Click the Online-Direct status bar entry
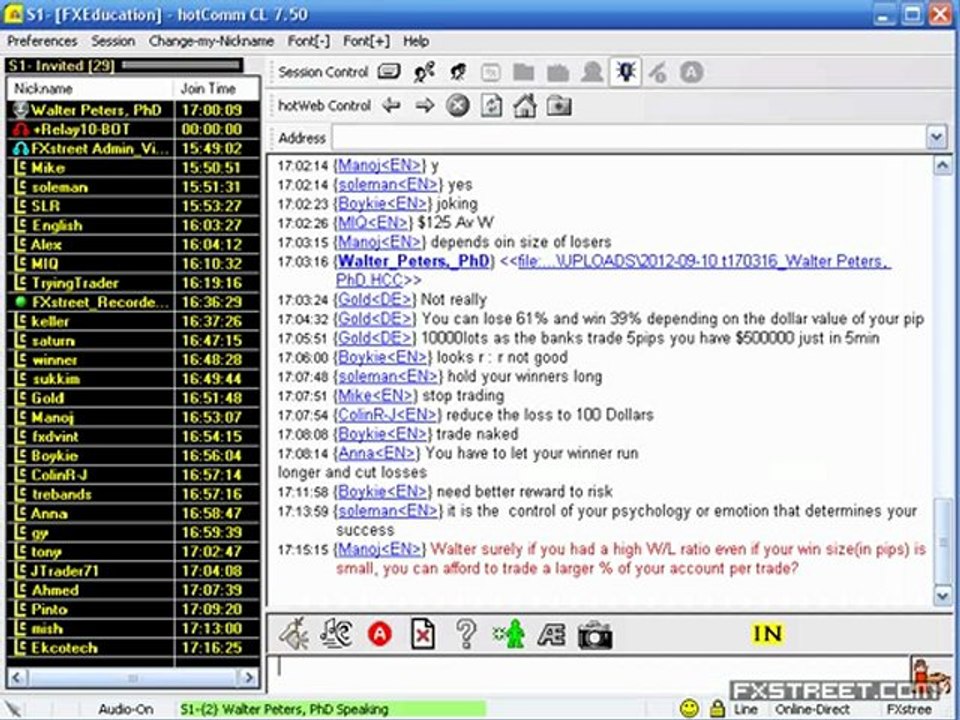960x720 pixels. click(812, 709)
